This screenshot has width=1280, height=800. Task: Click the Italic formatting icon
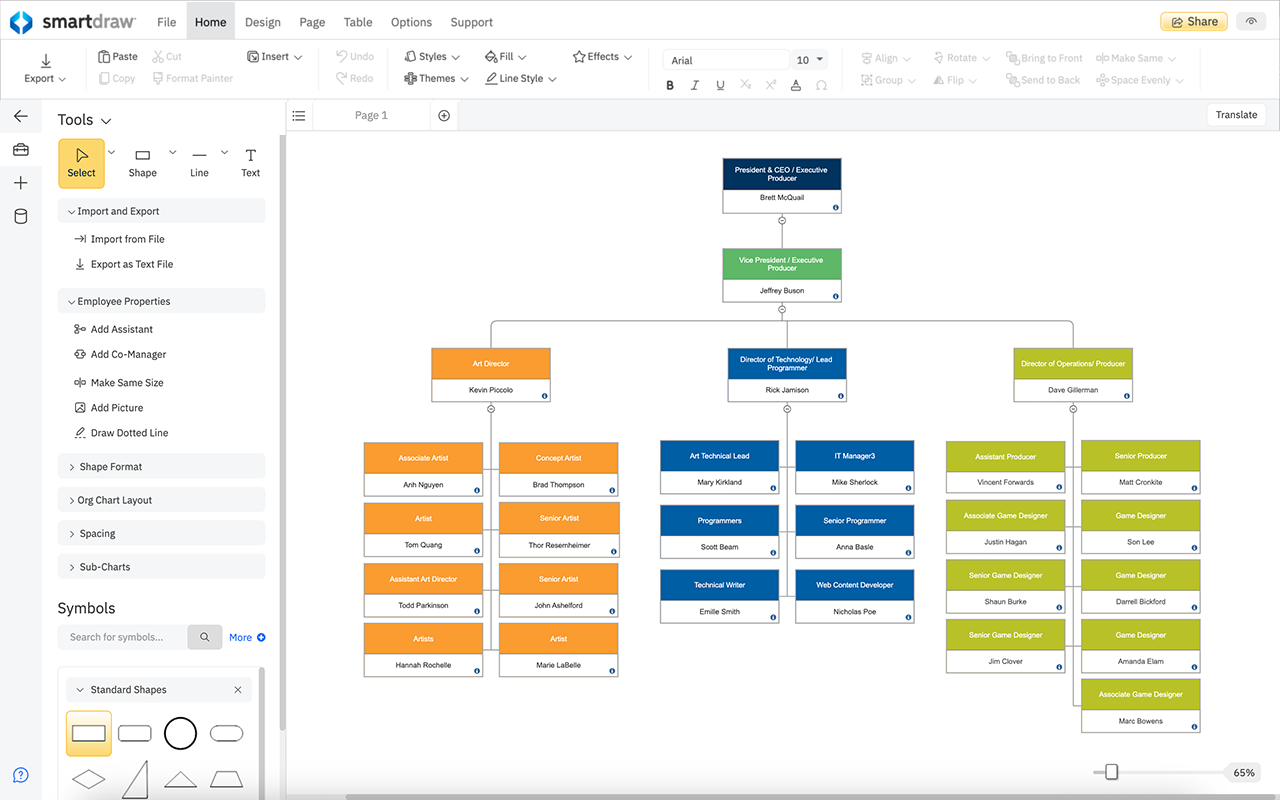coord(695,85)
